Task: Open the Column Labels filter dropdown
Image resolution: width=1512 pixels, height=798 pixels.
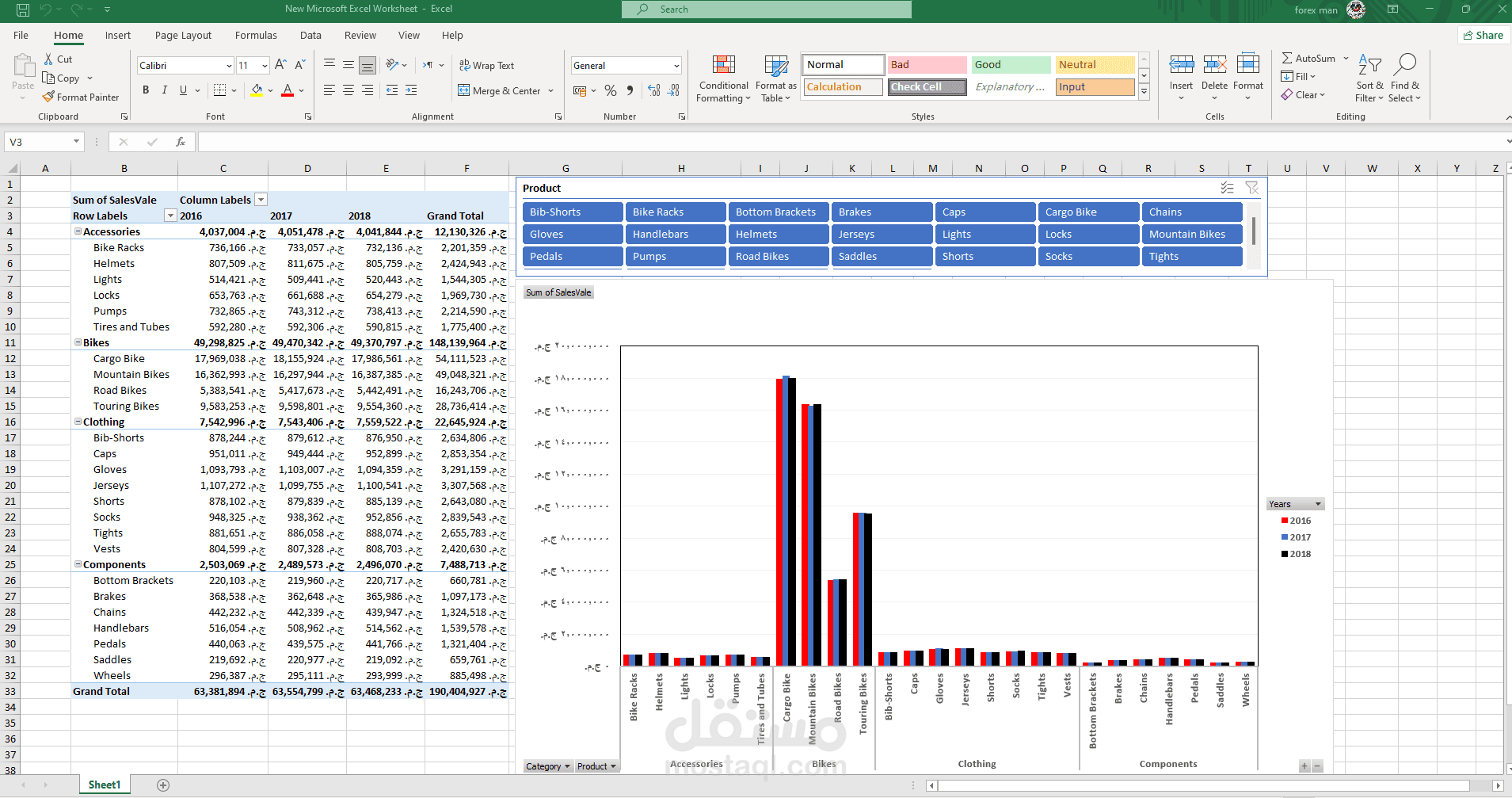Action: pos(261,200)
